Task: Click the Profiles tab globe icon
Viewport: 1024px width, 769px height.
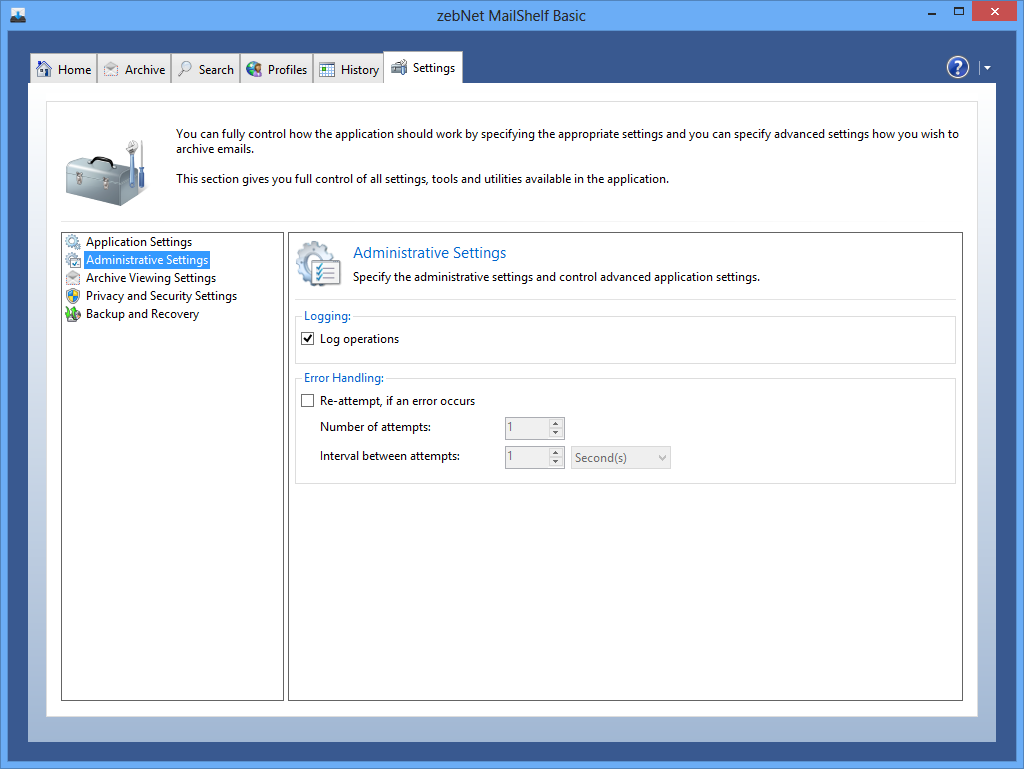Action: click(x=254, y=69)
